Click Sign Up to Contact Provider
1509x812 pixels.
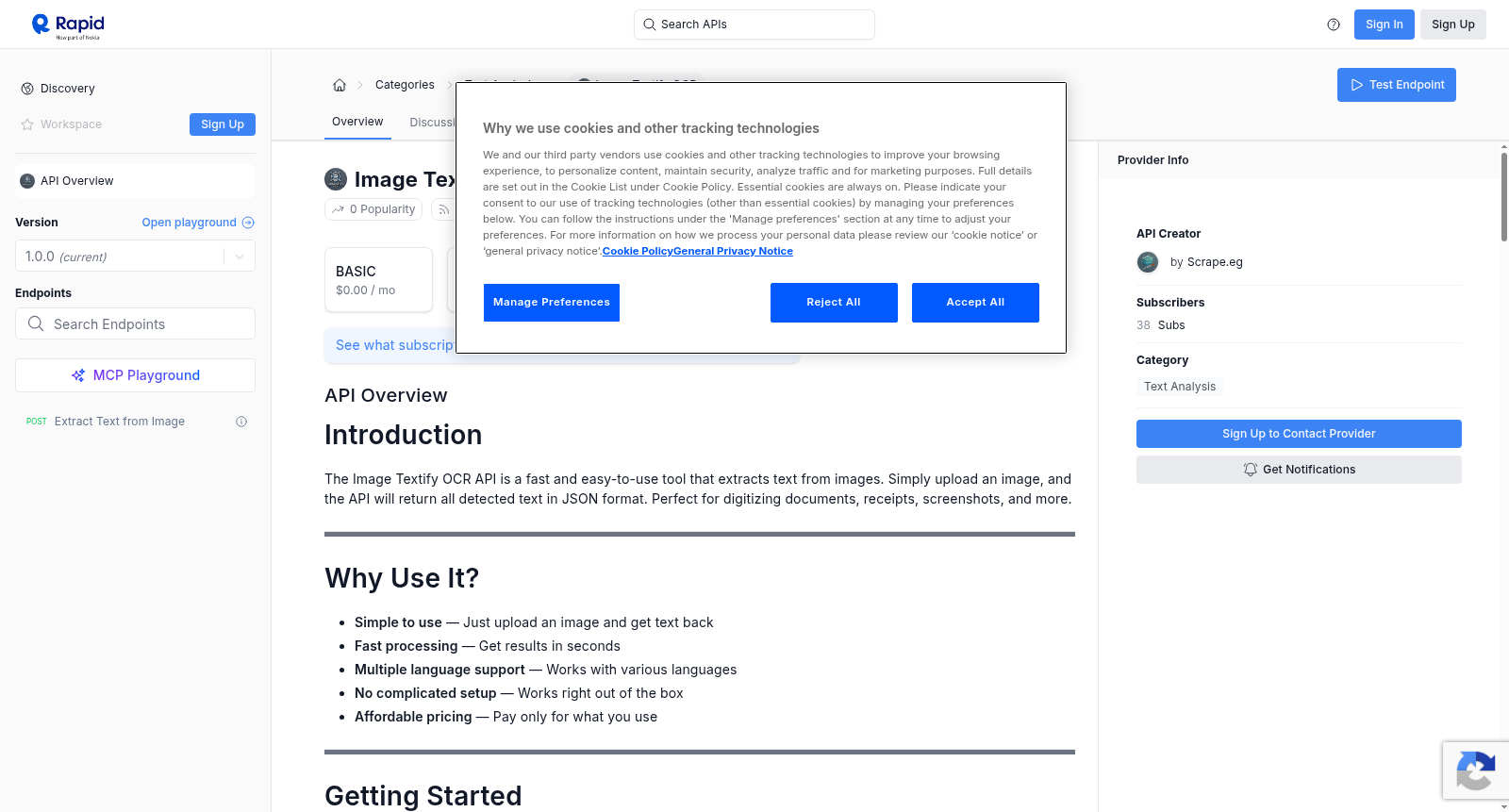1299,434
